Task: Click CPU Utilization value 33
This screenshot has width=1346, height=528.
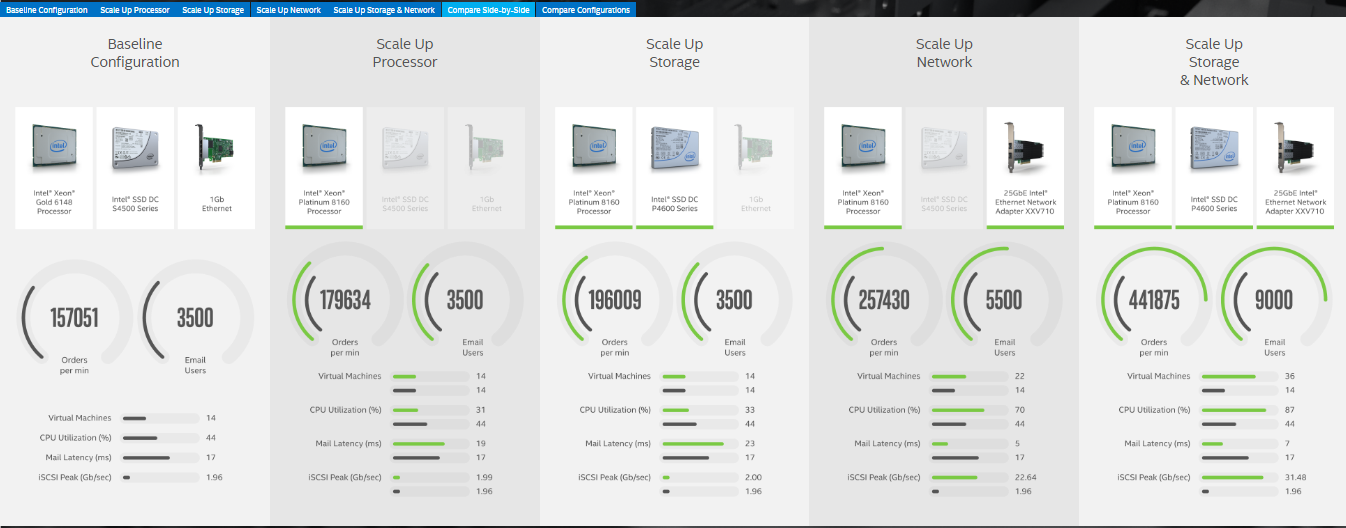Action: coord(751,410)
